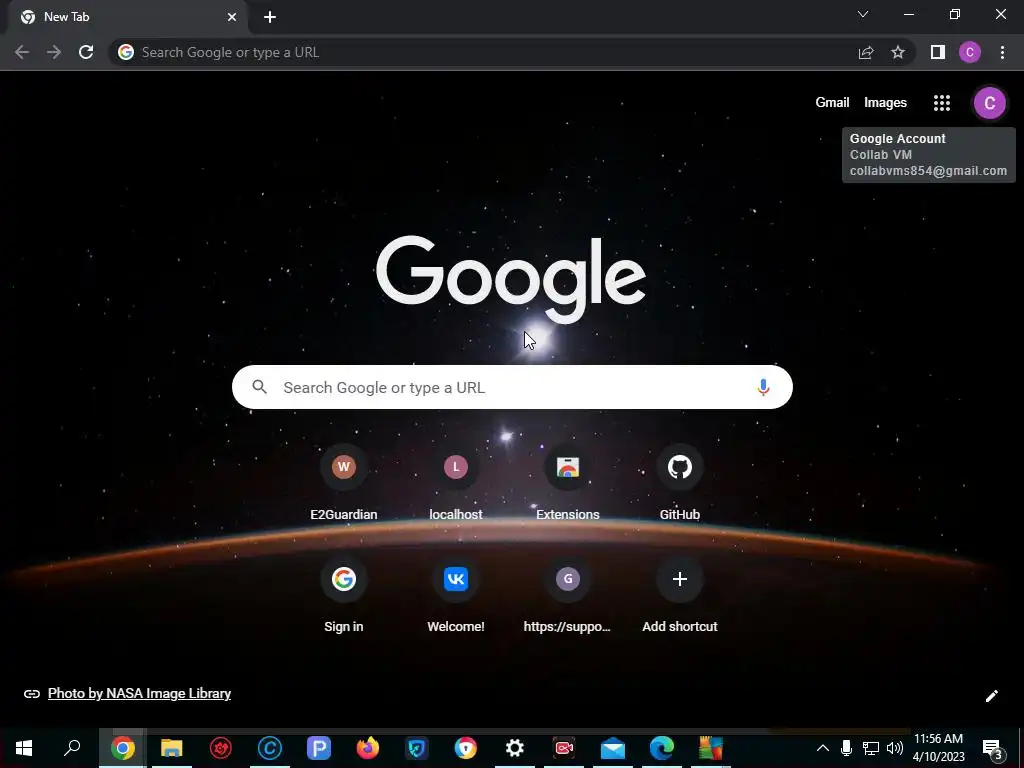Open the https://suppo... shortcut

tap(568, 596)
